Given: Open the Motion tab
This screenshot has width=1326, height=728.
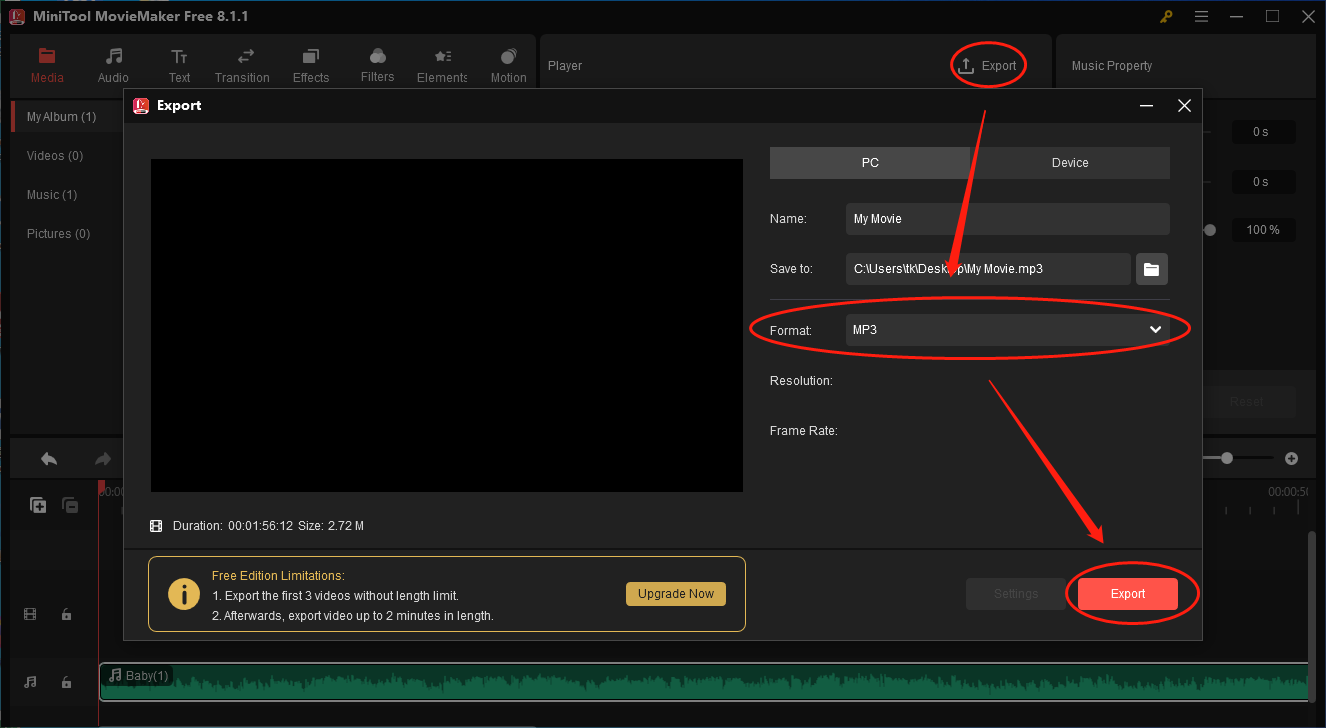Looking at the screenshot, I should point(508,66).
